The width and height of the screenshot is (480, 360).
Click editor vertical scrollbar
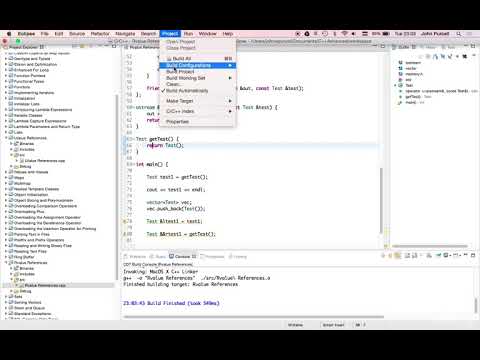[381, 200]
